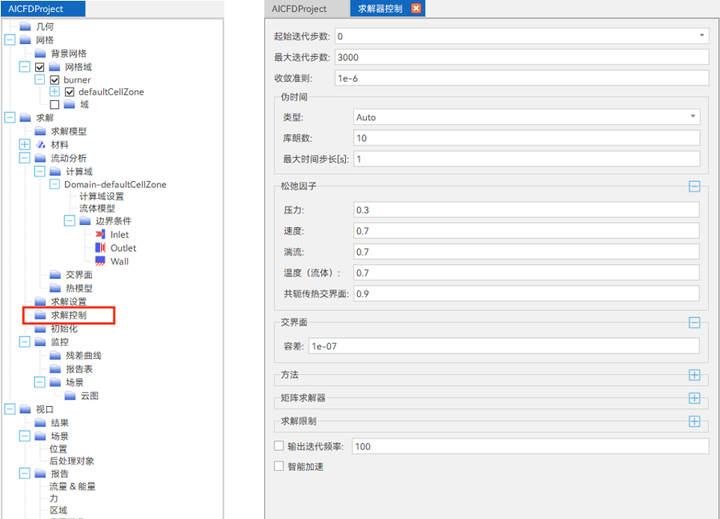
Task: Expand the defaultCellZone tree node
Action: [55, 91]
